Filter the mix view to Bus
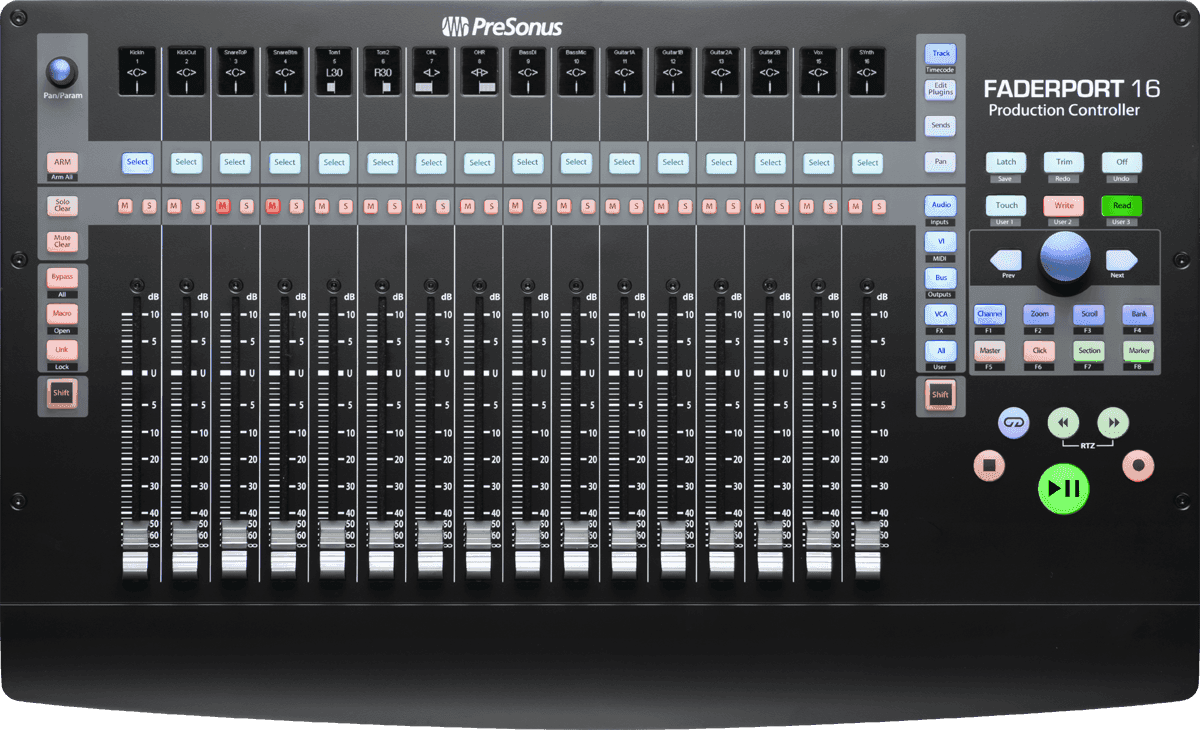This screenshot has width=1200, height=730. tap(940, 277)
